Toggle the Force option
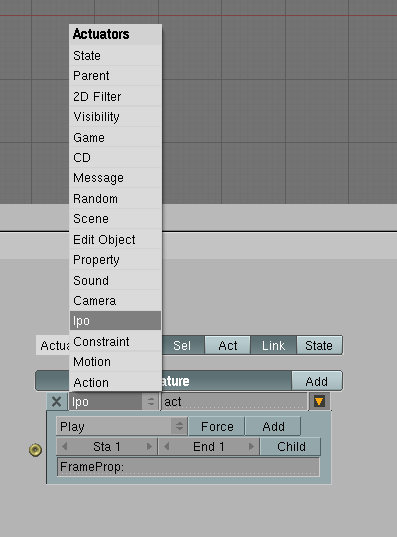397x537 pixels. [217, 426]
